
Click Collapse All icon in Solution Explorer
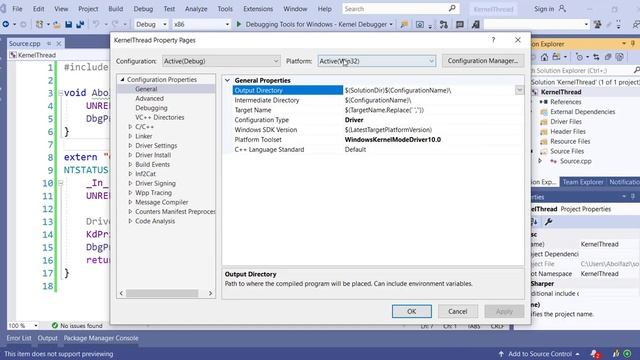(608, 57)
